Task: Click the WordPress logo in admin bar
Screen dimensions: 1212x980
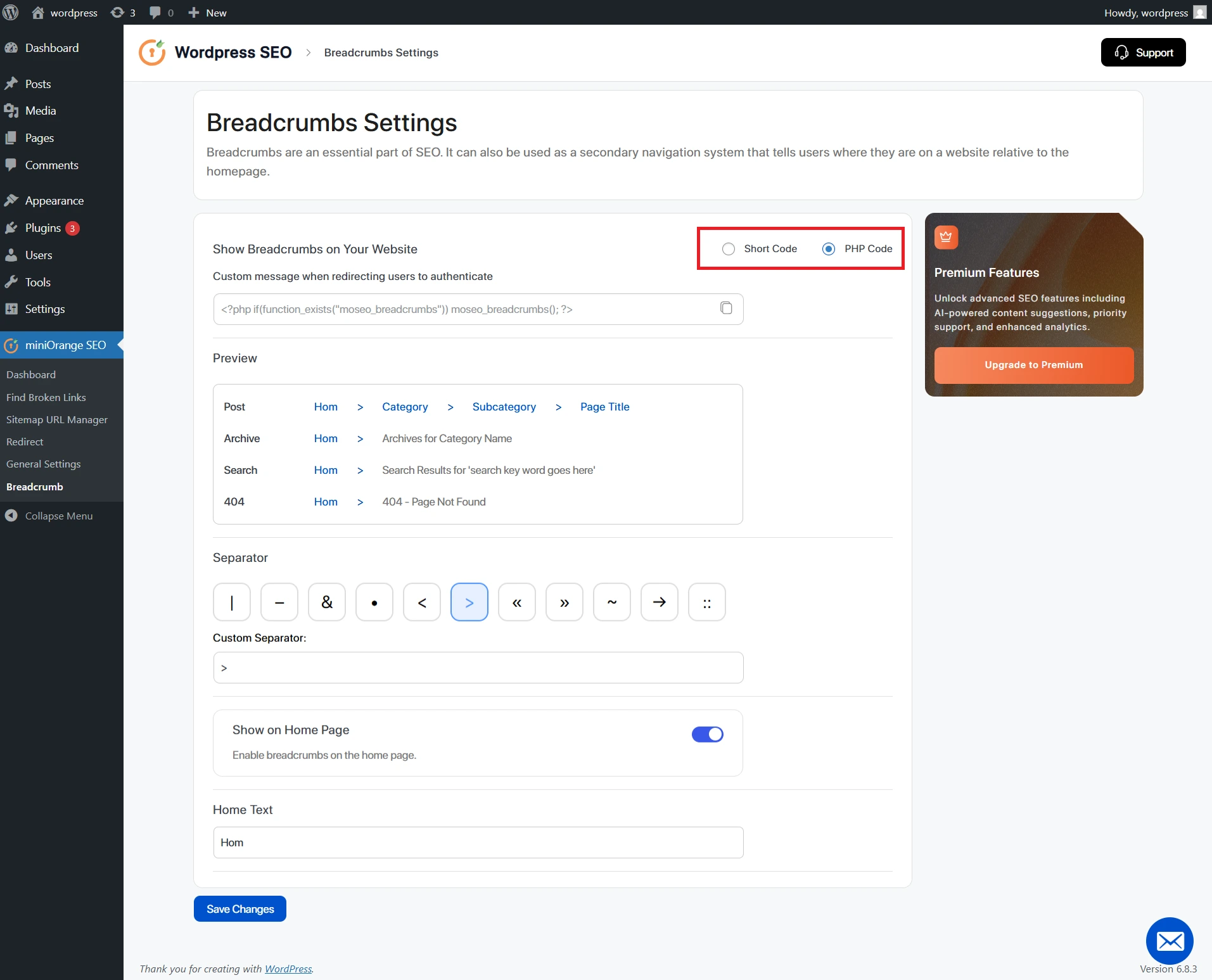Action: [11, 12]
